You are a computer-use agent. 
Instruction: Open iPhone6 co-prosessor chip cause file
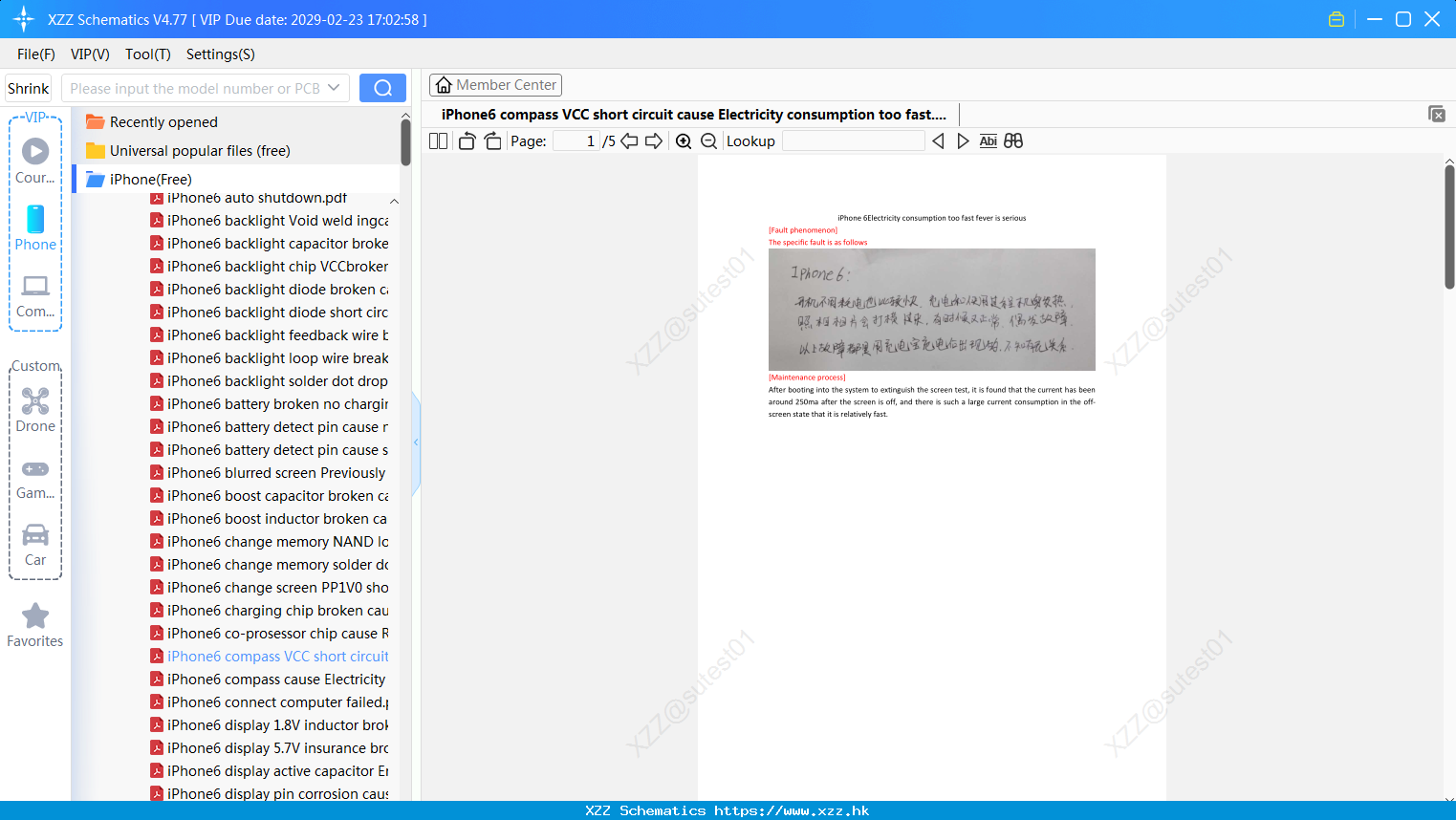270,634
